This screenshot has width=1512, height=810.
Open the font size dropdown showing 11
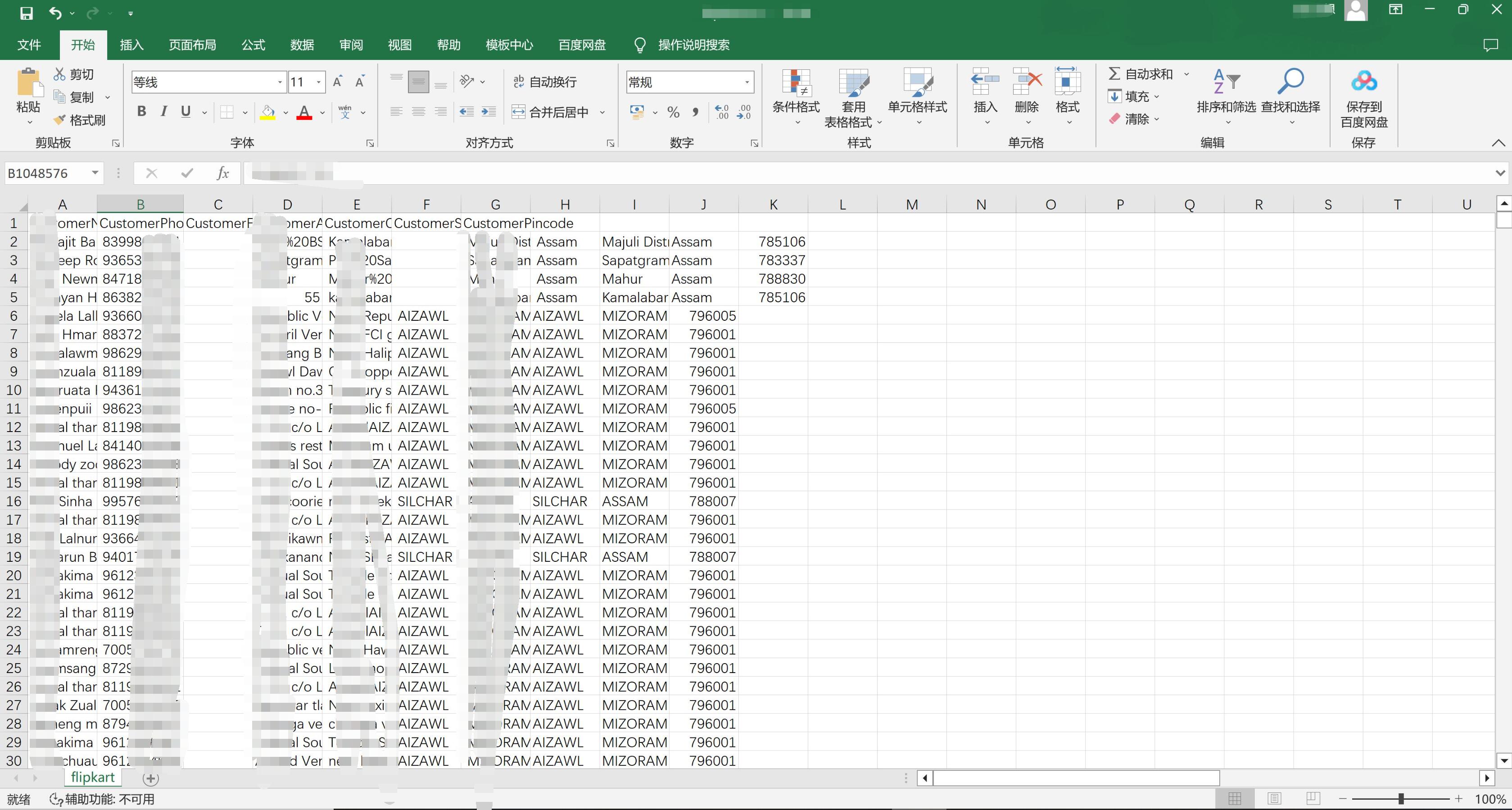319,82
